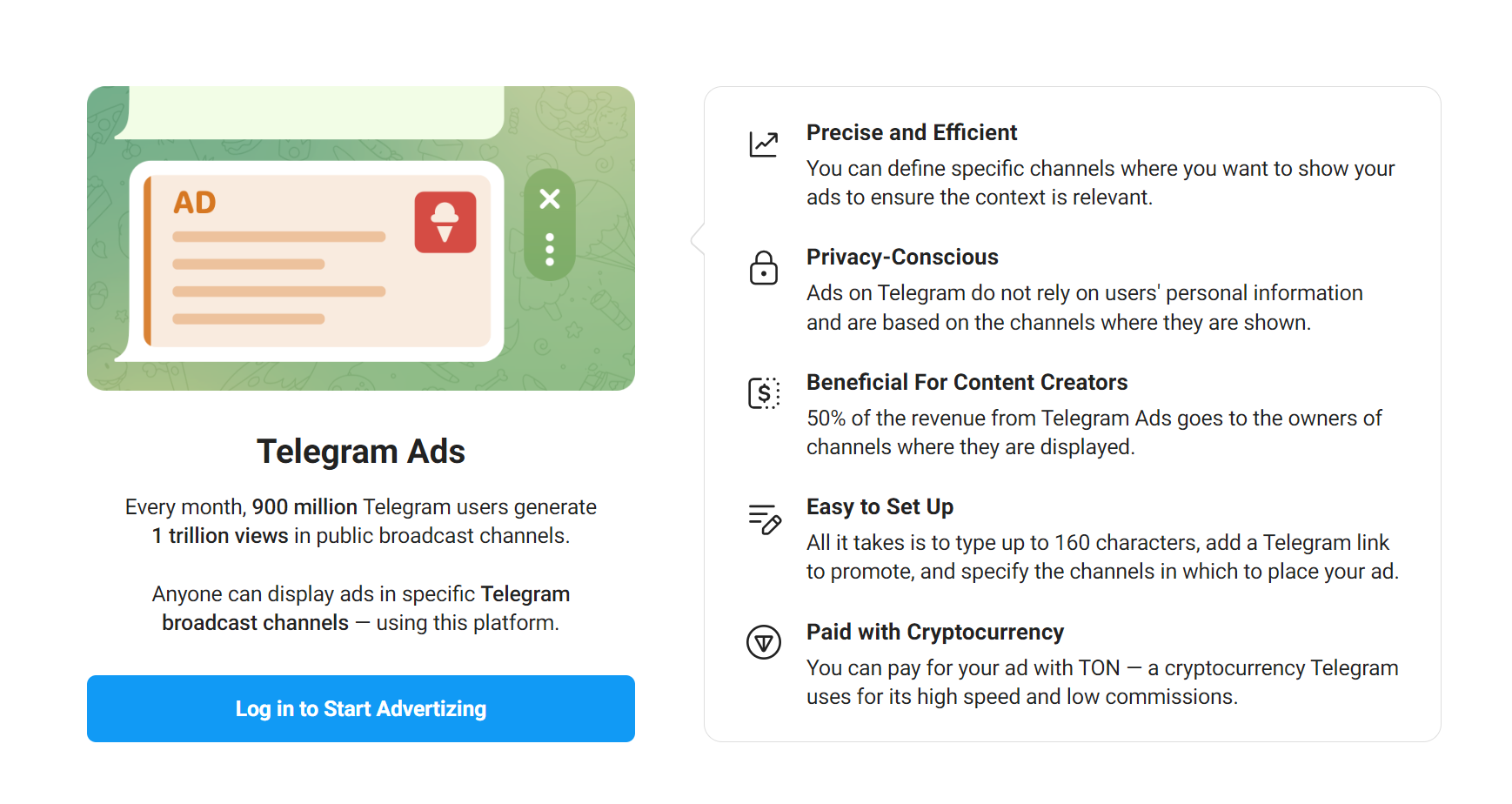Click the Privacy-Conscious padlock icon

coord(763,268)
